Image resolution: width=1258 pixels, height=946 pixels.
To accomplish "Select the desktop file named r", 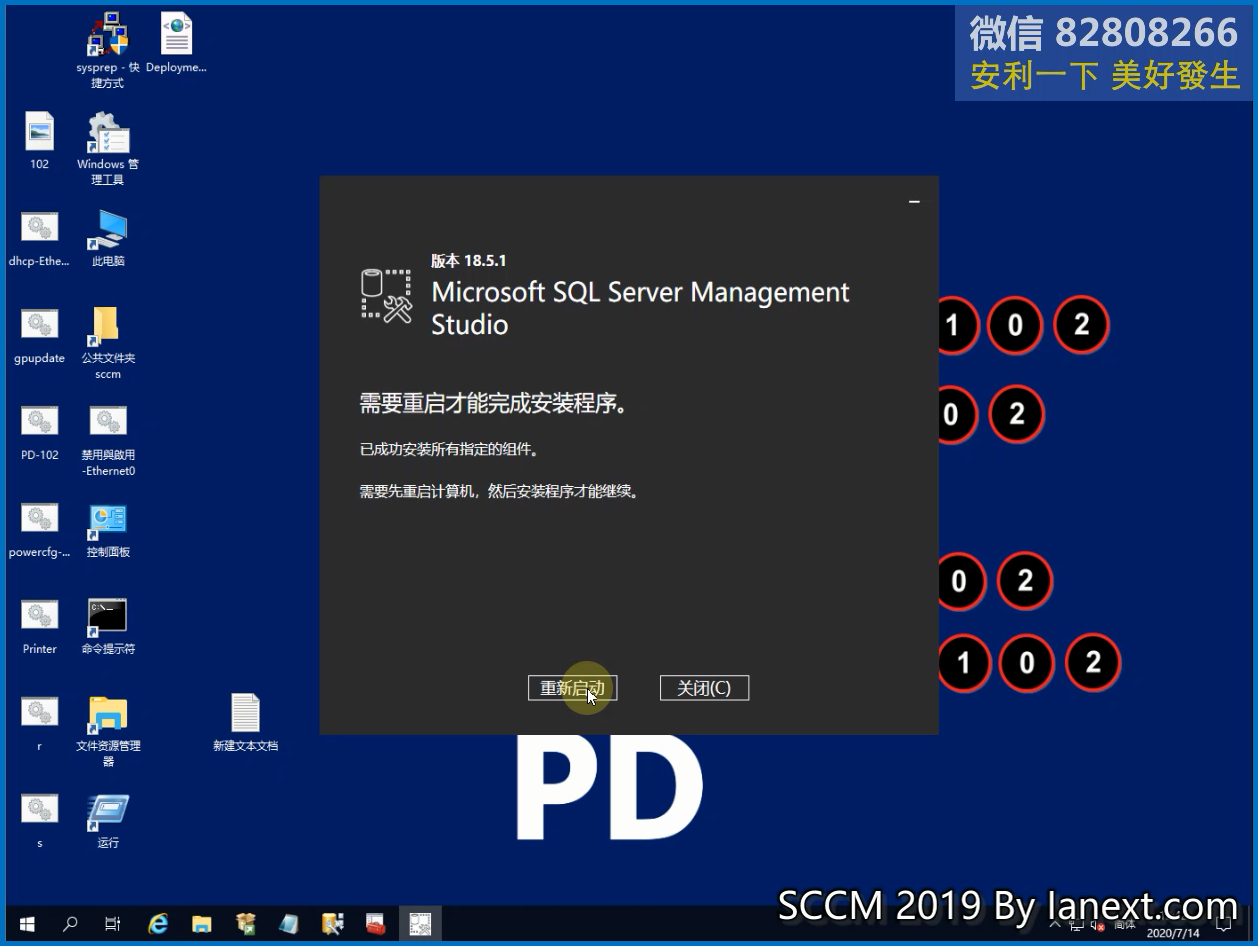I will point(40,723).
